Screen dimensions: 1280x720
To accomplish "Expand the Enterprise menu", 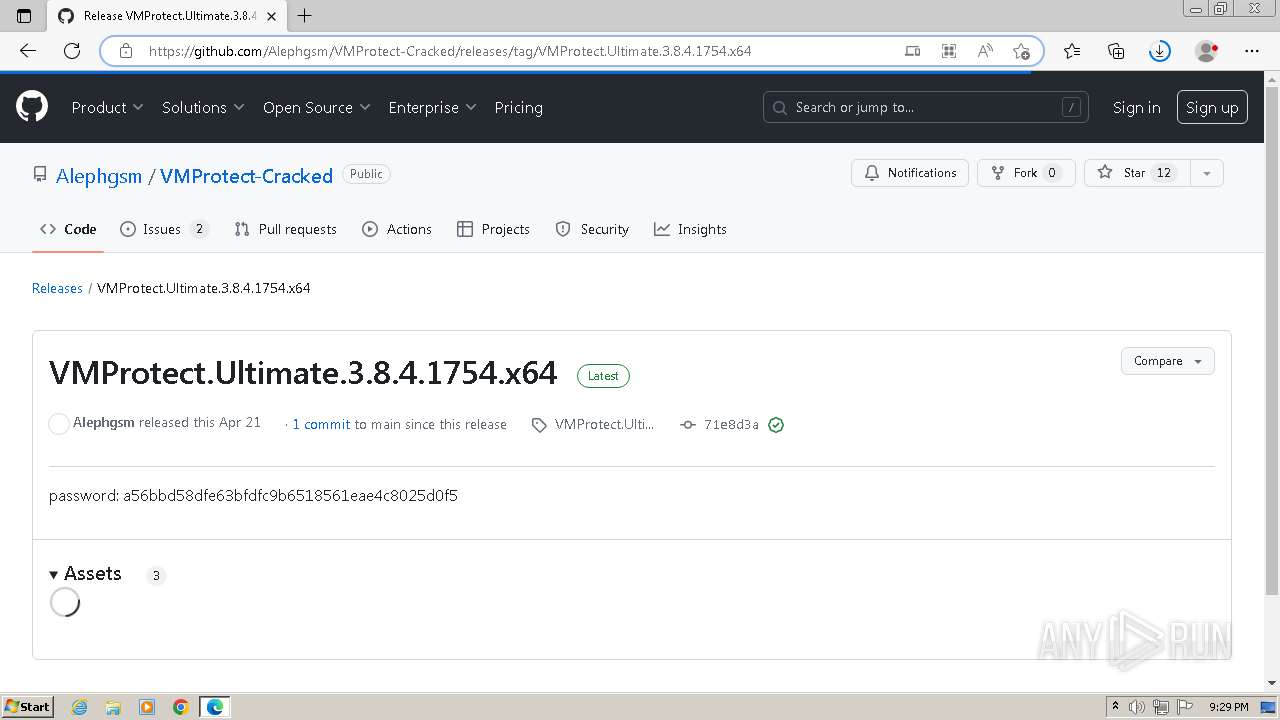I will (x=432, y=107).
